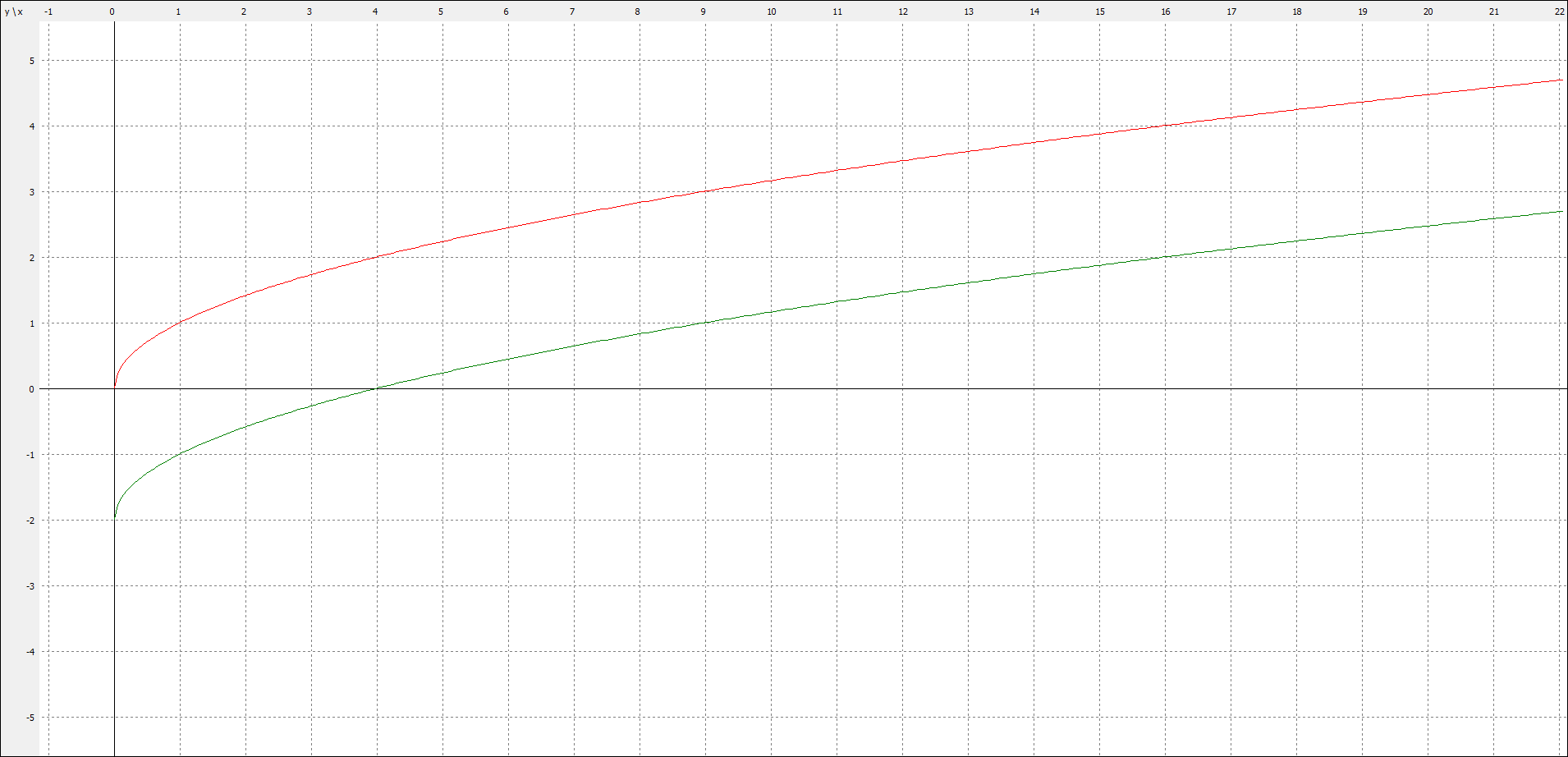Select the x-axis tick label 10
Image resolution: width=1568 pixels, height=757 pixels.
[x=771, y=11]
